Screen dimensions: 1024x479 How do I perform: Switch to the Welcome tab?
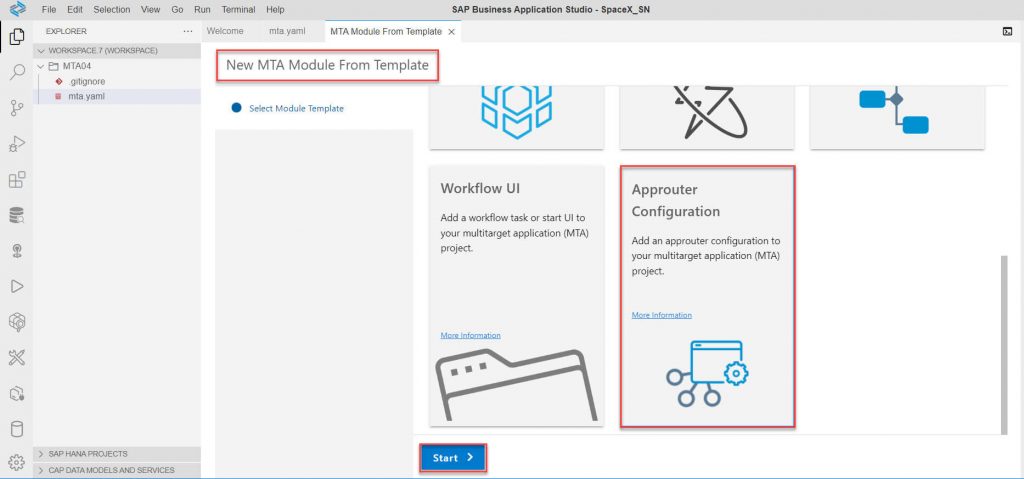(225, 31)
